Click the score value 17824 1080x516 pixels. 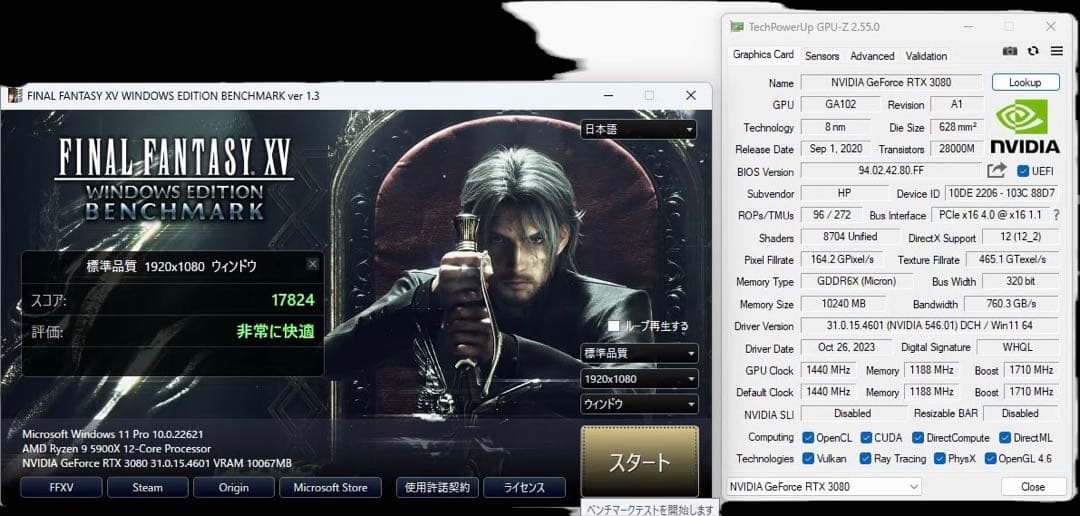(x=293, y=300)
